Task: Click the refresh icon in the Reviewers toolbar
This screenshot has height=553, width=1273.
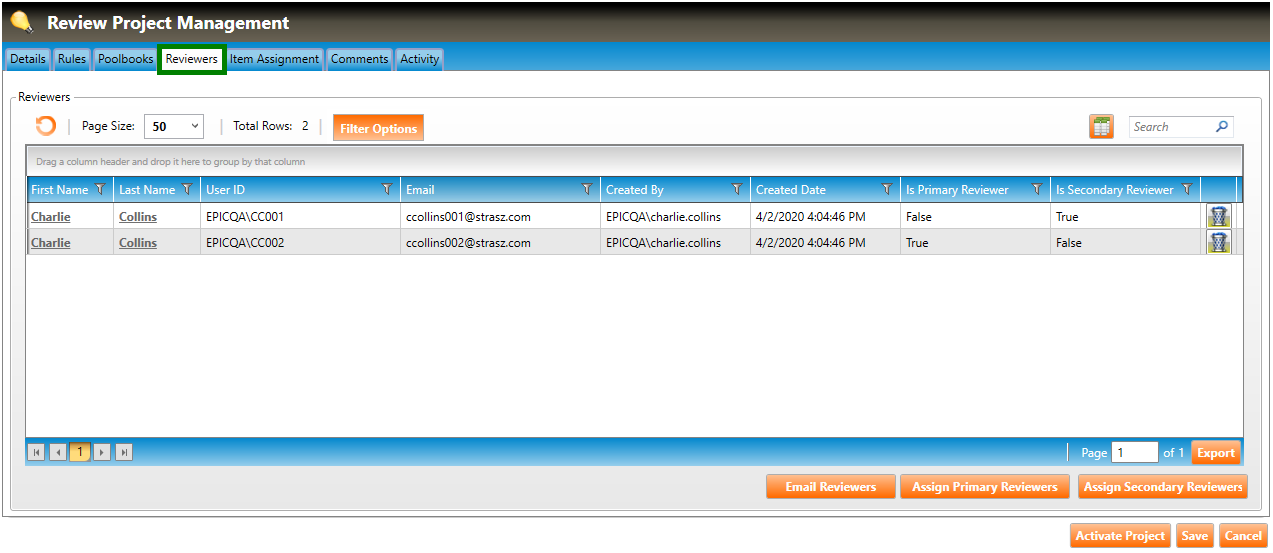Action: 45,126
